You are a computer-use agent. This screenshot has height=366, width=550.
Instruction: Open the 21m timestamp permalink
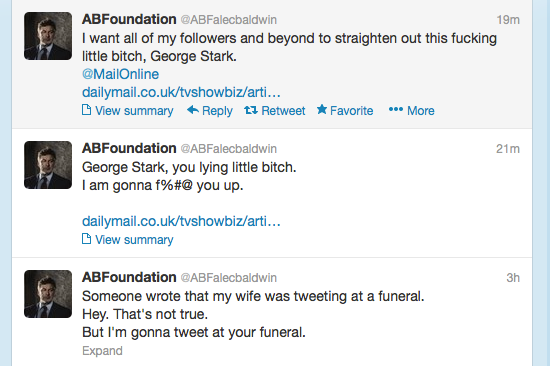tap(508, 149)
